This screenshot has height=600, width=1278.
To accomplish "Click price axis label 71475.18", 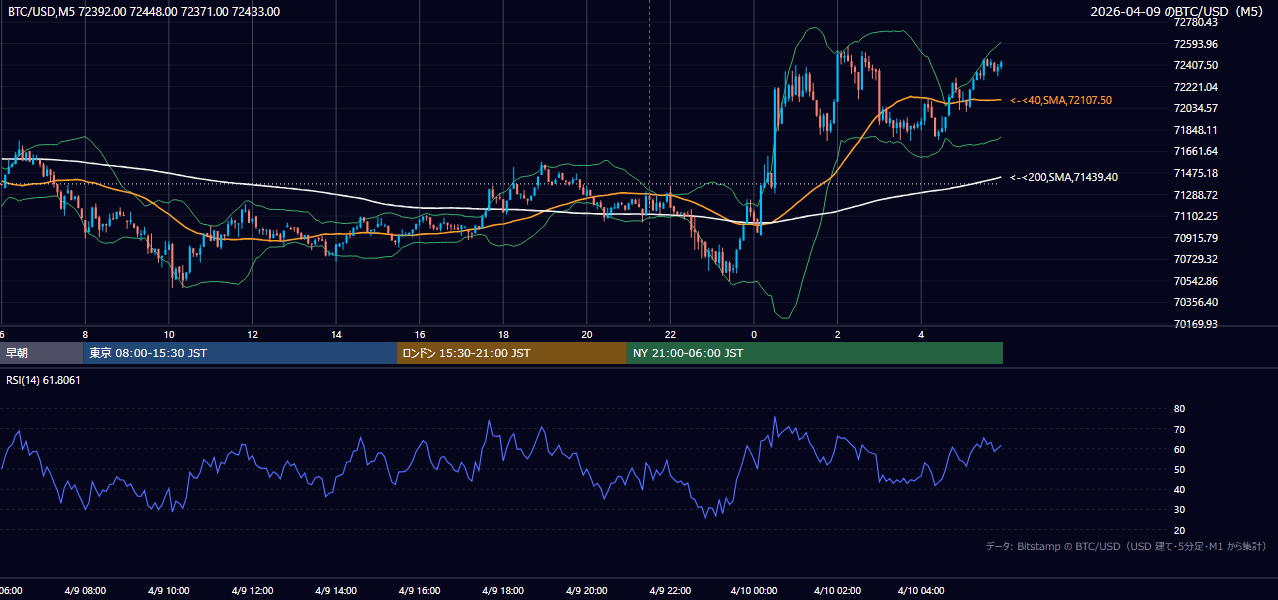I will tap(1195, 173).
